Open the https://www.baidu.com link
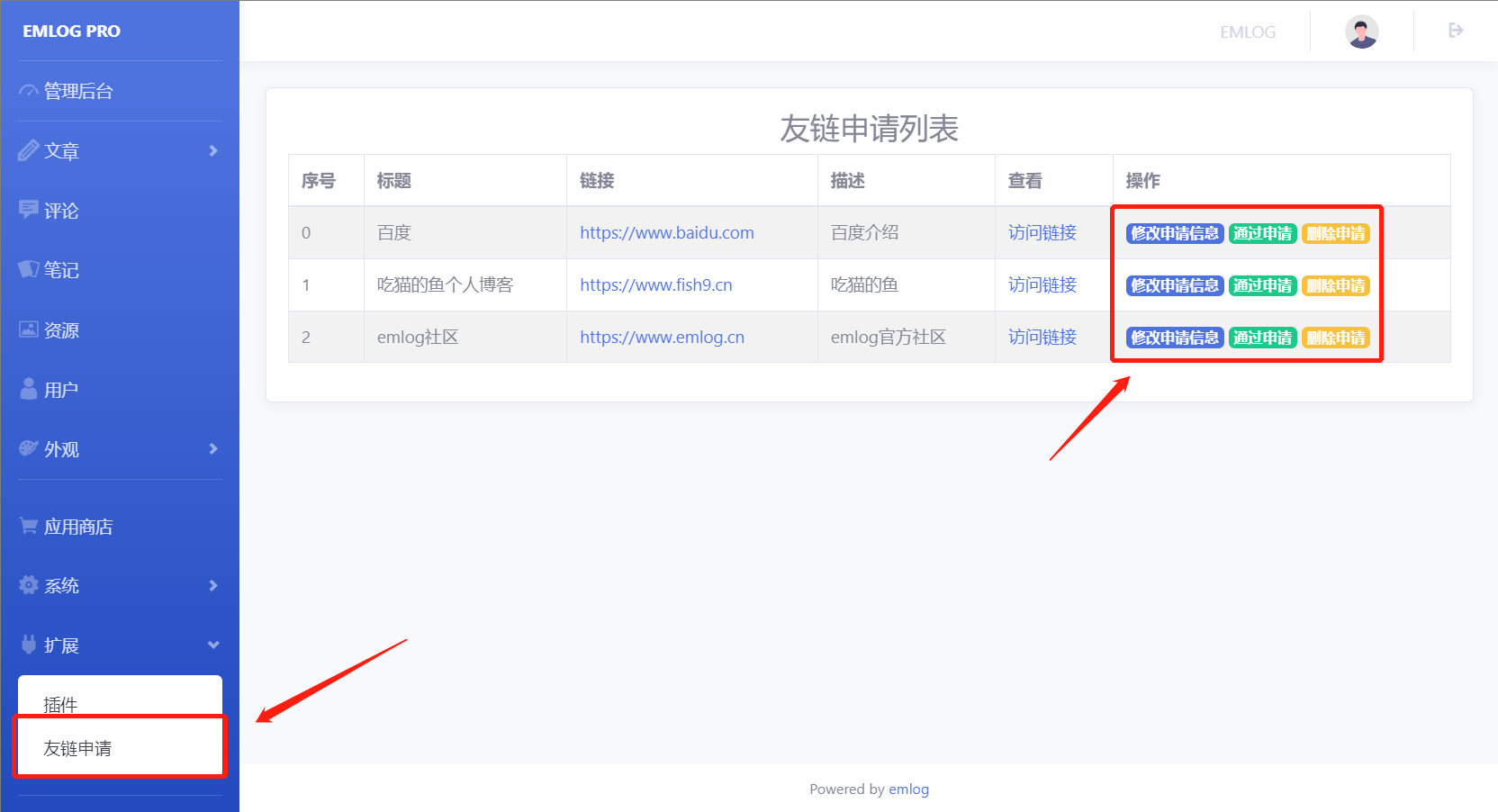This screenshot has height=812, width=1498. (x=667, y=232)
